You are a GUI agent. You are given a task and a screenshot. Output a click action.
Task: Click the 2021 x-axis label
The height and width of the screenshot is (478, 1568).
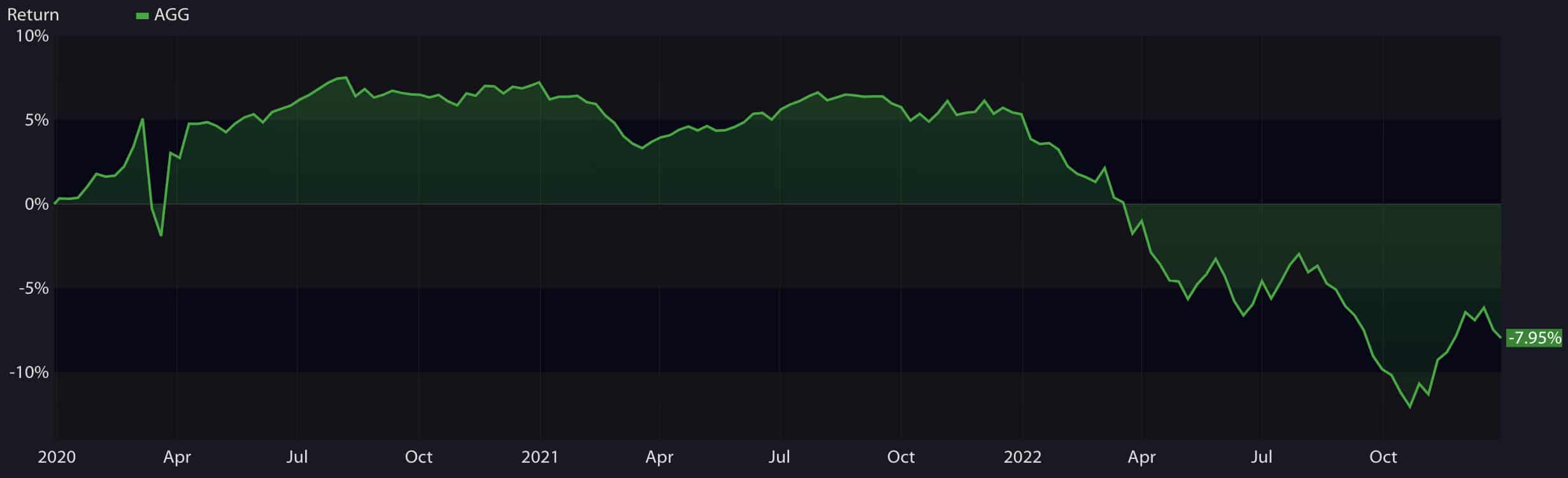coord(540,457)
